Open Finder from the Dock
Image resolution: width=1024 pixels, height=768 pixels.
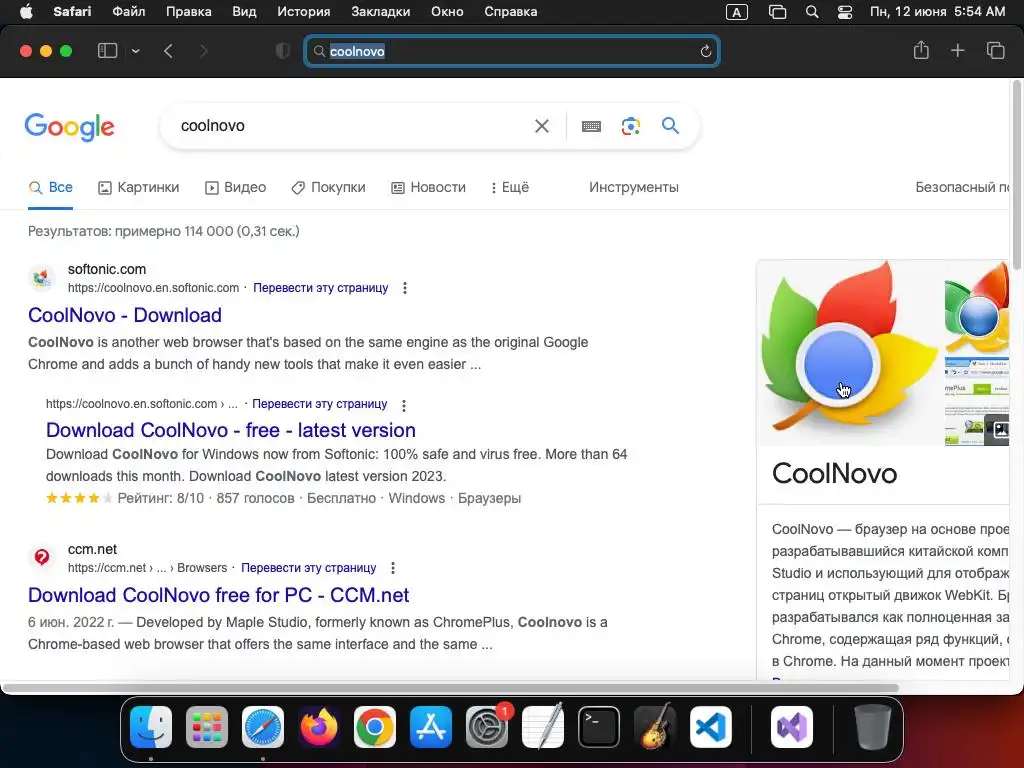(151, 727)
